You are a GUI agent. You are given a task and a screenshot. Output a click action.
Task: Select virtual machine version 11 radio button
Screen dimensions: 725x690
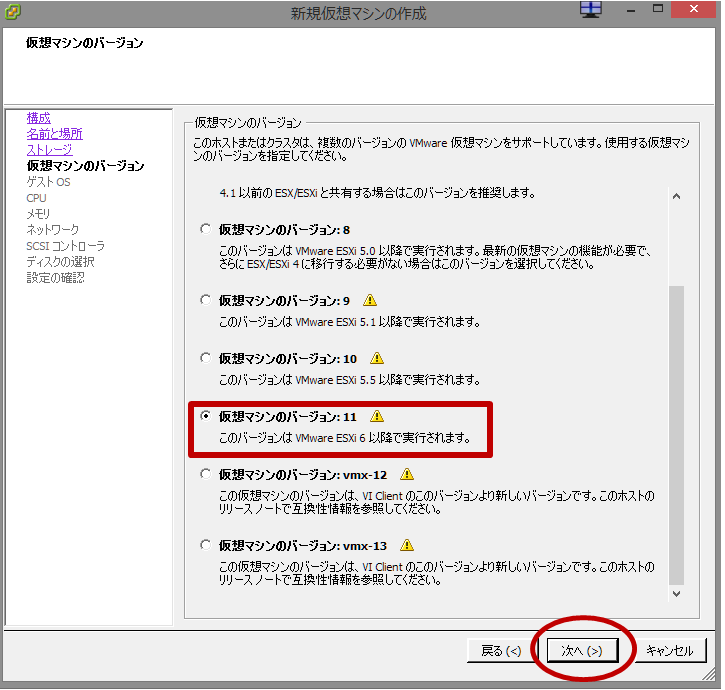[206, 416]
